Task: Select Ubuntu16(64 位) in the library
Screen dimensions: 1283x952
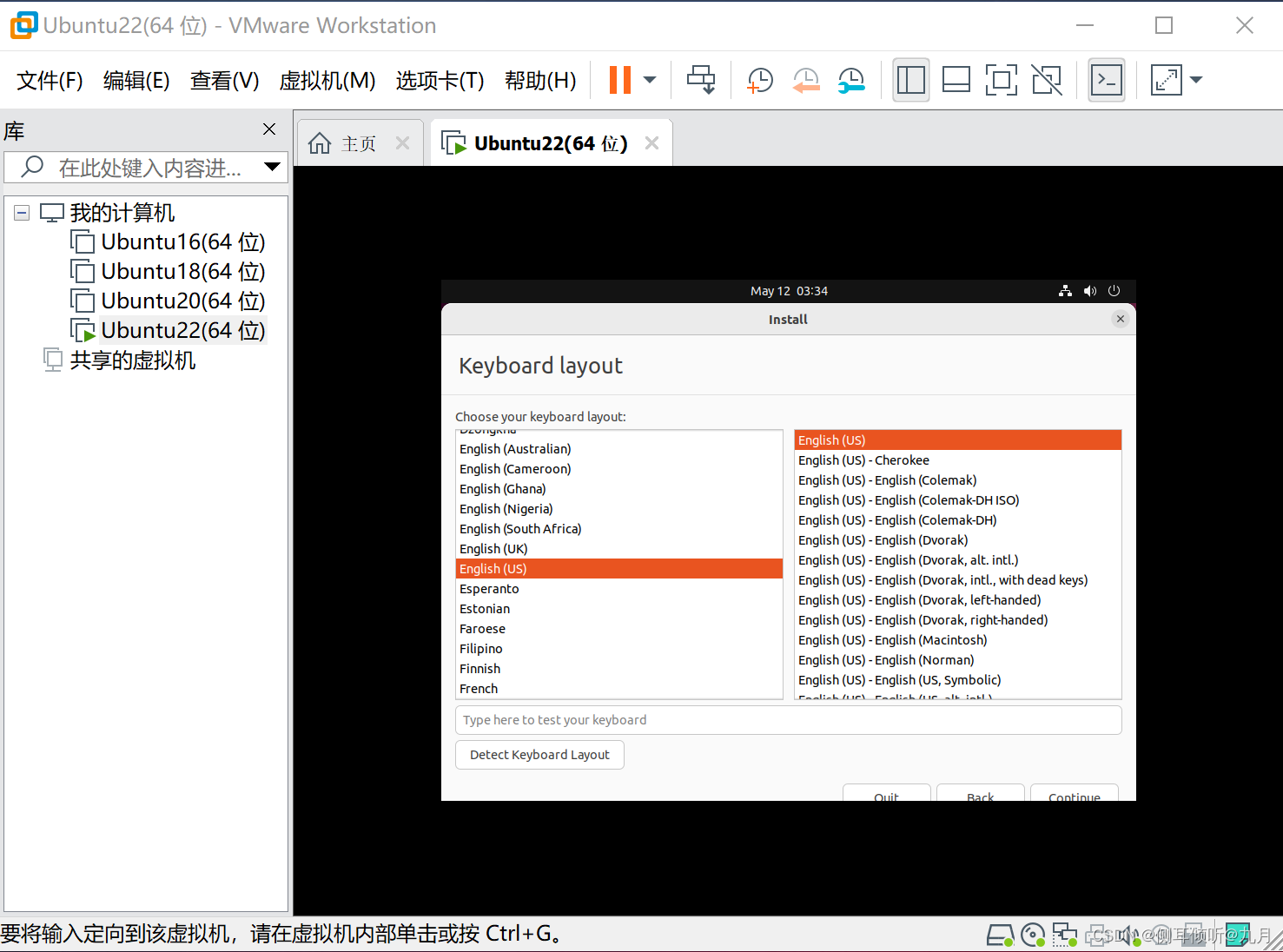Action: pyautogui.click(x=168, y=242)
